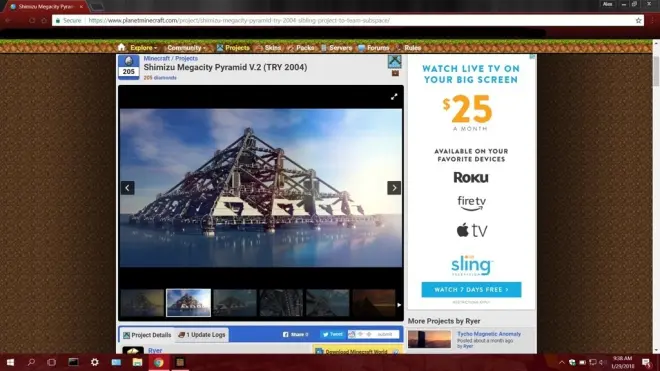Click the crossed pickaxe icon beside title
Screen dimensions: 660x371
[394, 61]
